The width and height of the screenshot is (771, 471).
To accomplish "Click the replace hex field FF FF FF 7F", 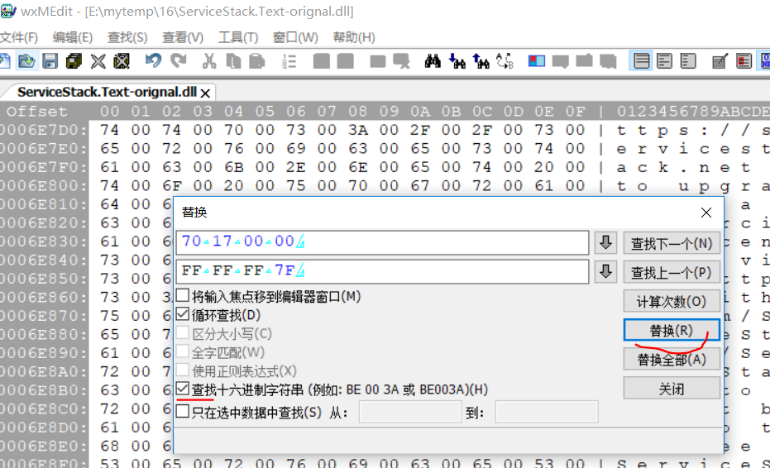I will pyautogui.click(x=384, y=271).
